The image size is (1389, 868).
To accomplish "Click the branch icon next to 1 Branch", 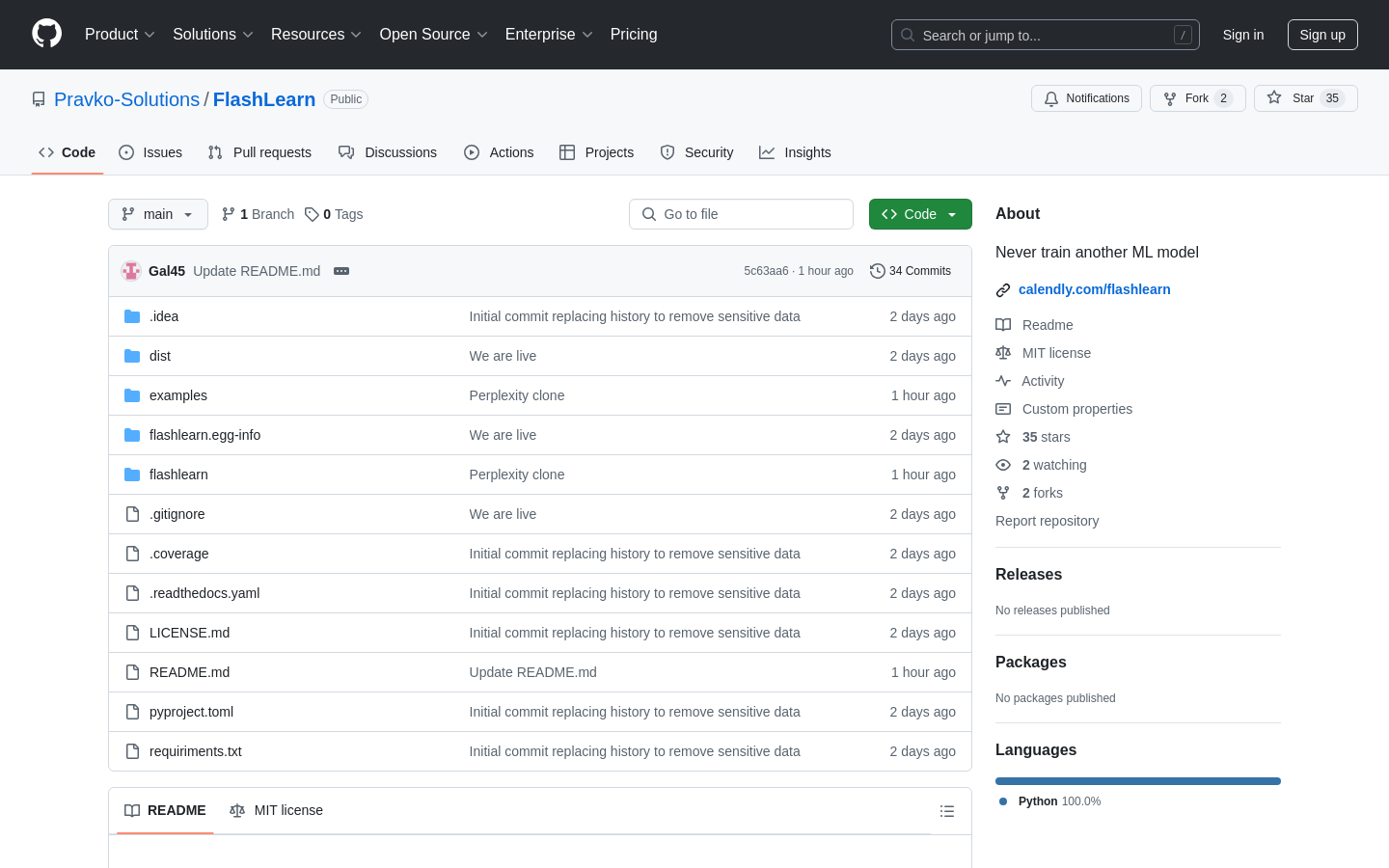I will click(x=229, y=214).
